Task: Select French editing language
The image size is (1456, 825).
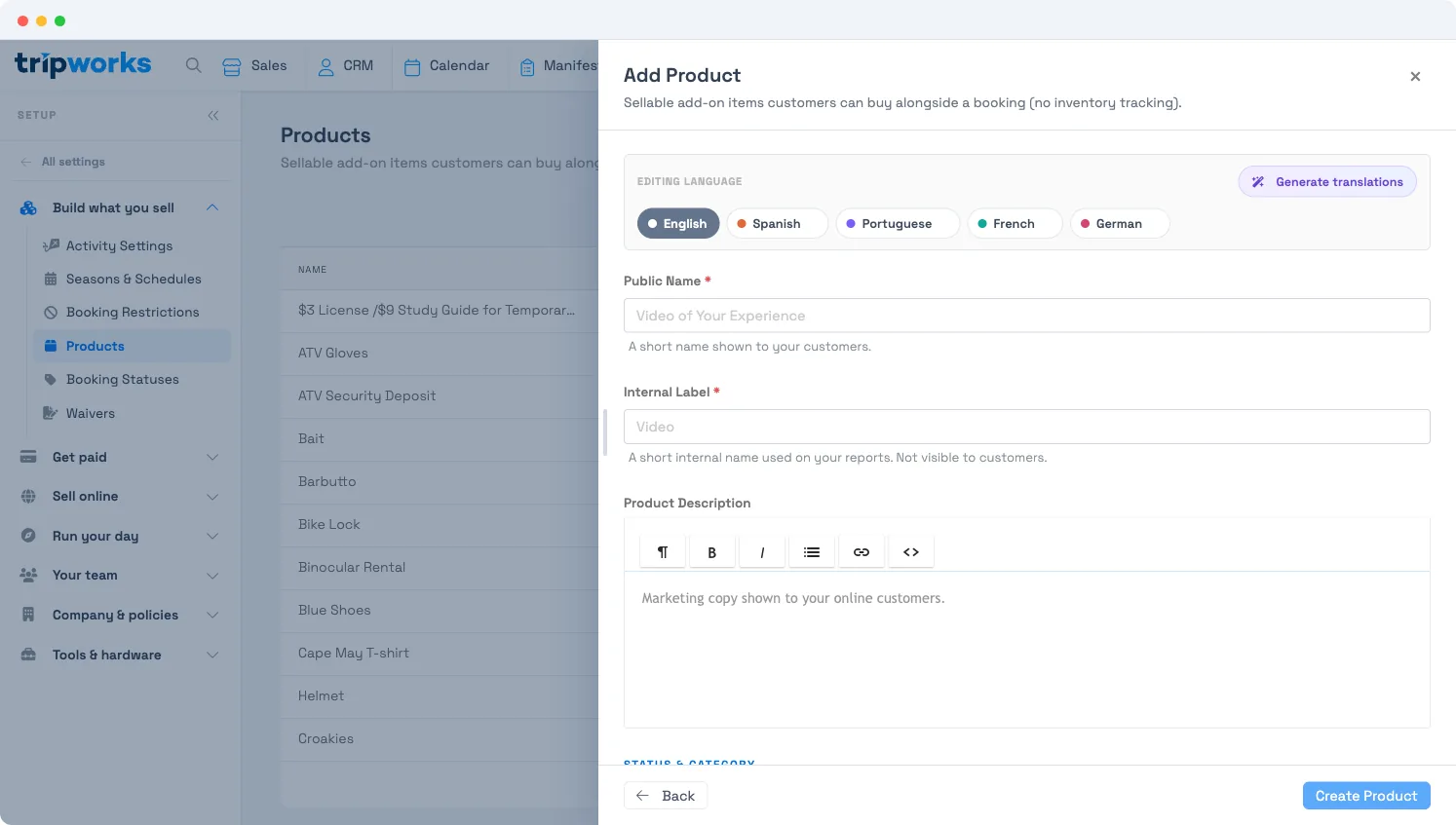Action: pos(1015,223)
